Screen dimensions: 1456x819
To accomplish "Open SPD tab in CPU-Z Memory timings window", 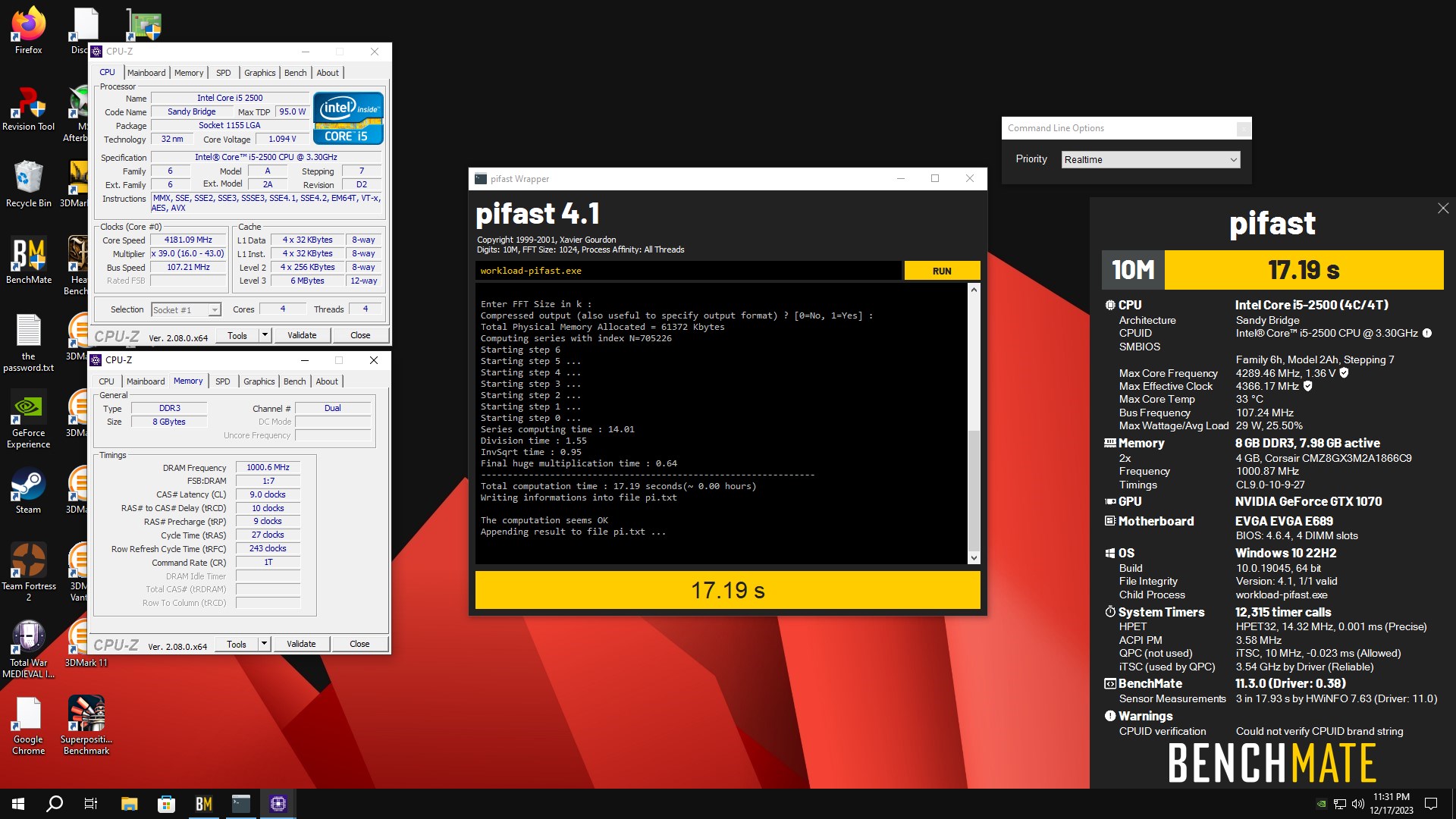I will [x=222, y=381].
